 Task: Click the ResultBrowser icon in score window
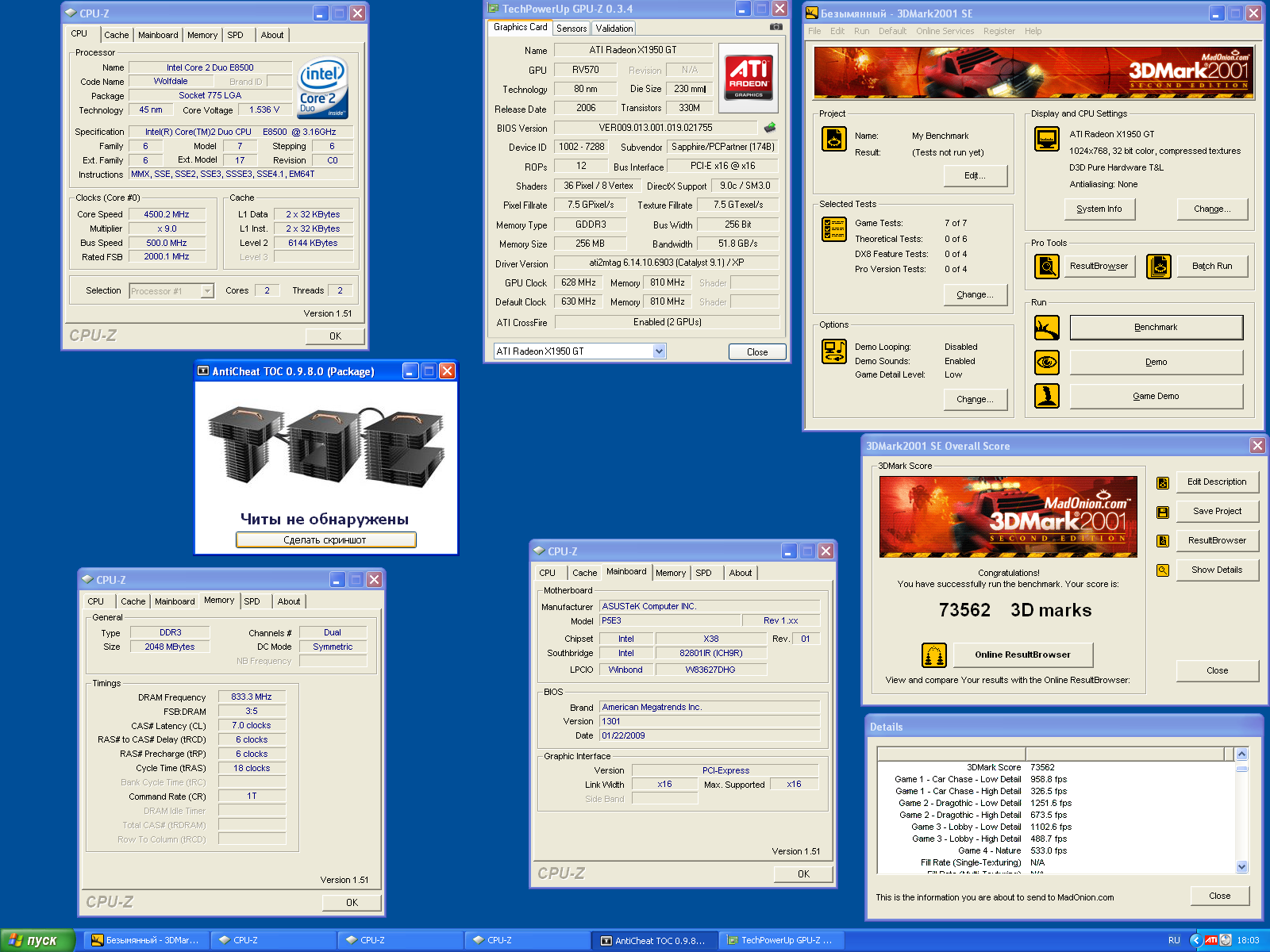(1163, 541)
